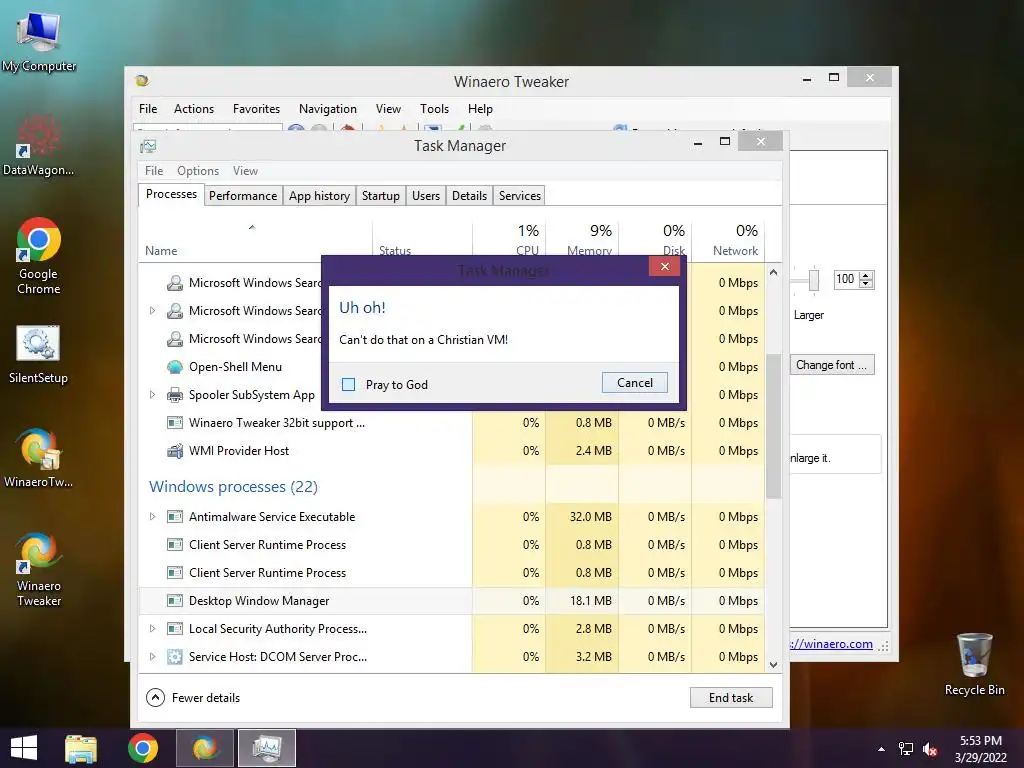Click the network tray icon
Image resolution: width=1024 pixels, height=768 pixels.
tap(906, 750)
